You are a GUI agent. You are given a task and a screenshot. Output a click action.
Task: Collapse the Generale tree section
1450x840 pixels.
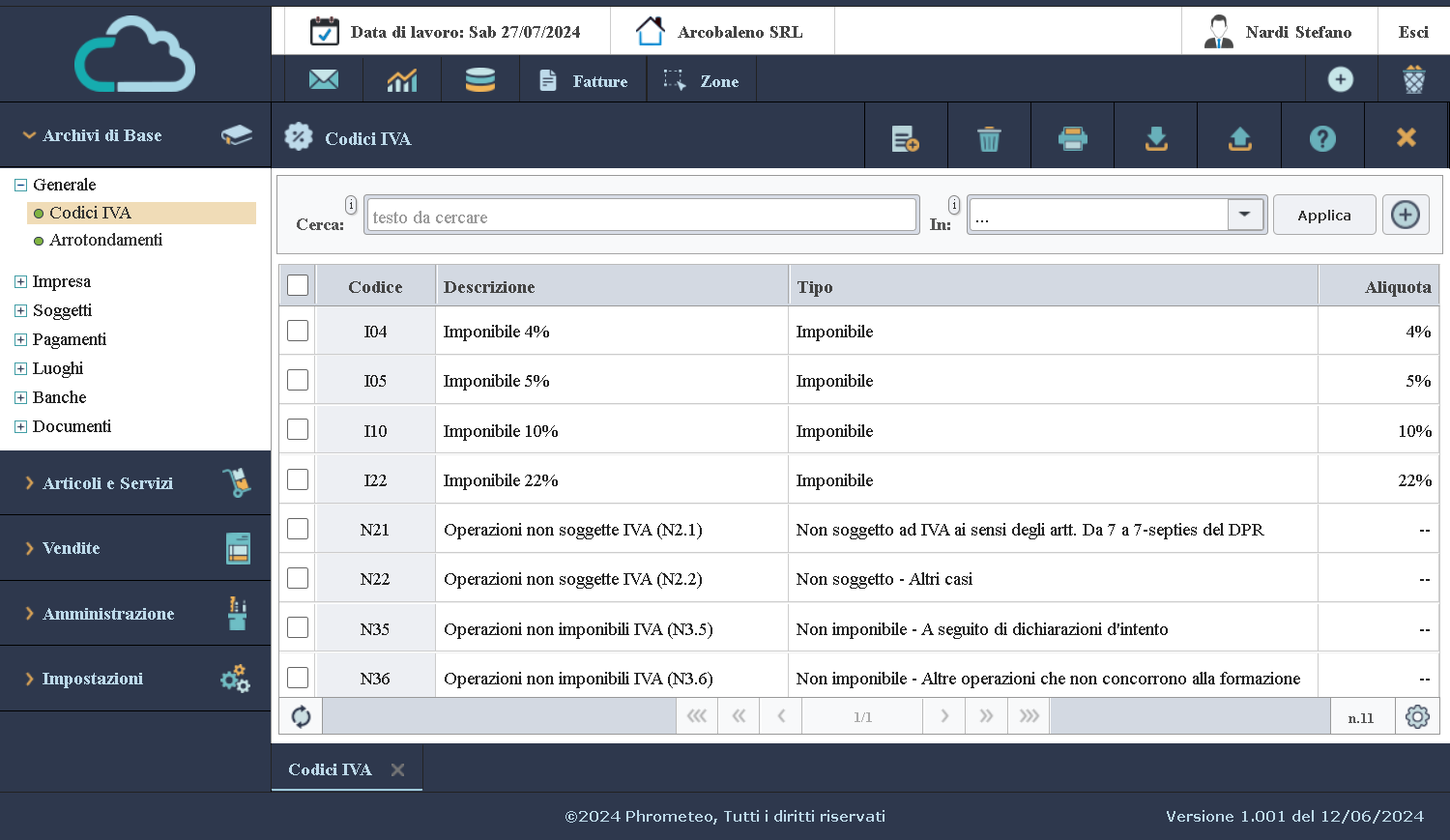pyautogui.click(x=18, y=184)
